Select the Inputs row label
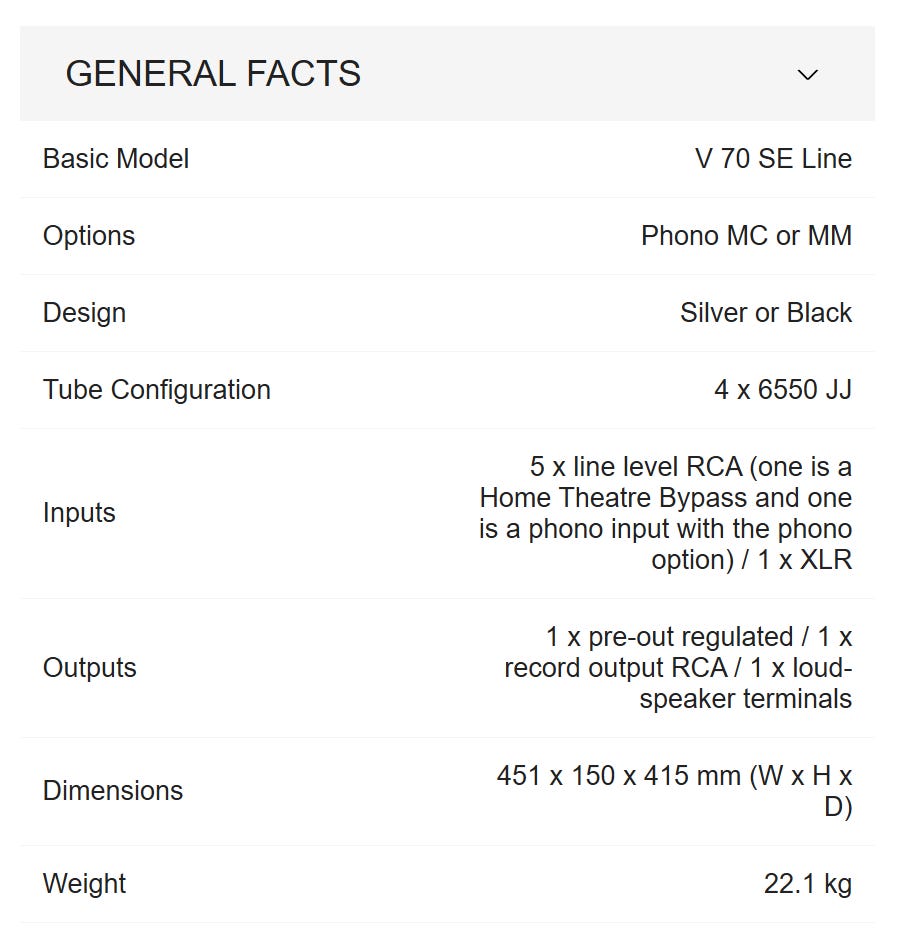The width and height of the screenshot is (899, 930). (x=79, y=513)
